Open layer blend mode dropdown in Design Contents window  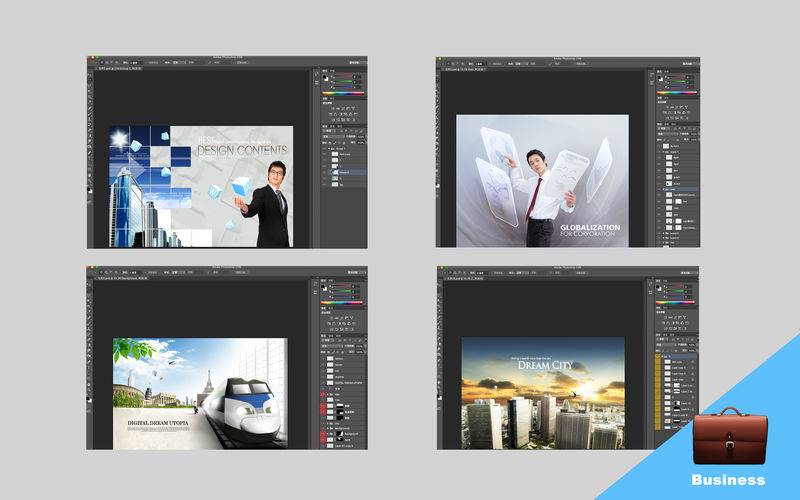(333, 137)
